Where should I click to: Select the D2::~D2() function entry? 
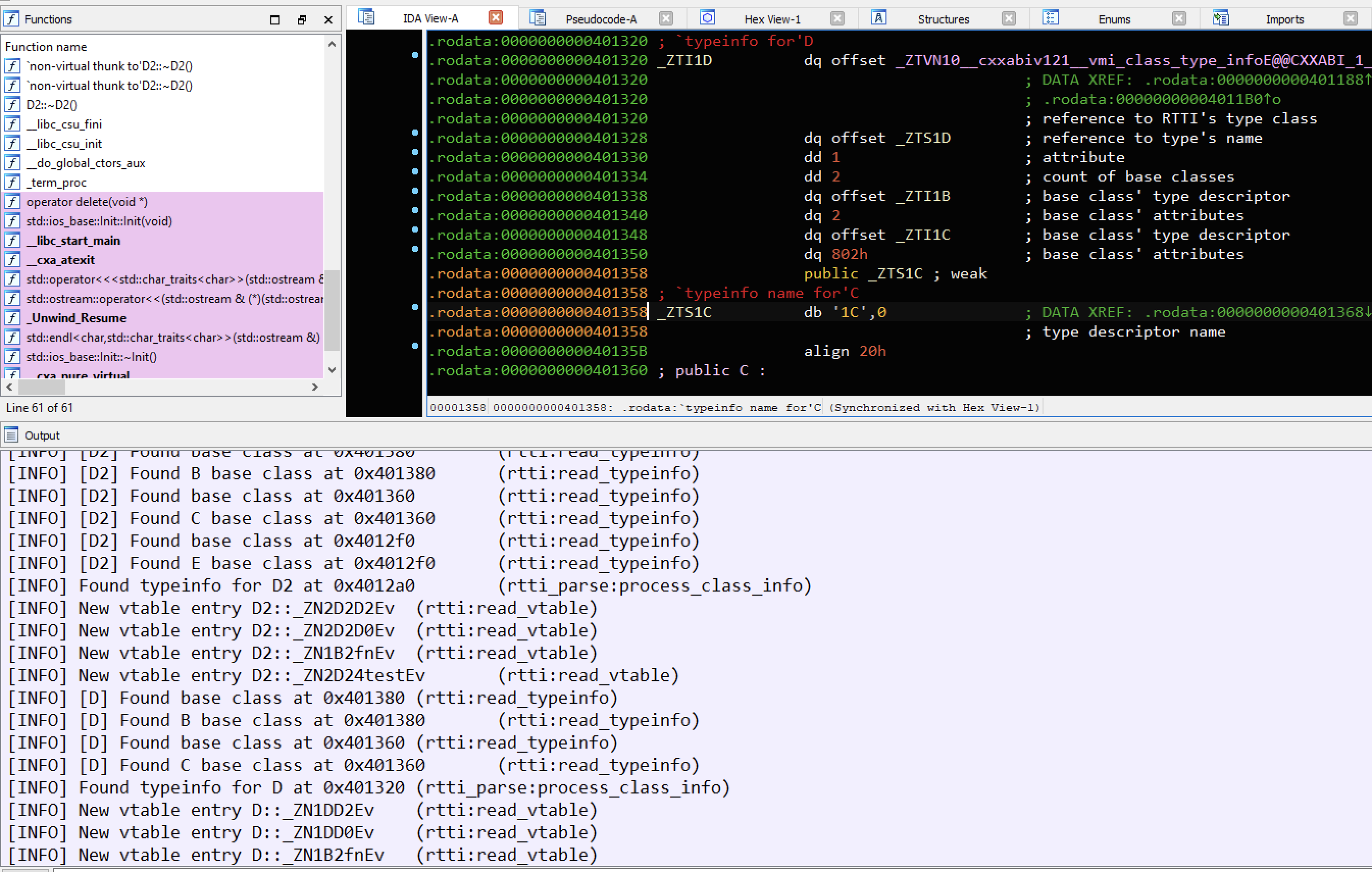tap(52, 105)
